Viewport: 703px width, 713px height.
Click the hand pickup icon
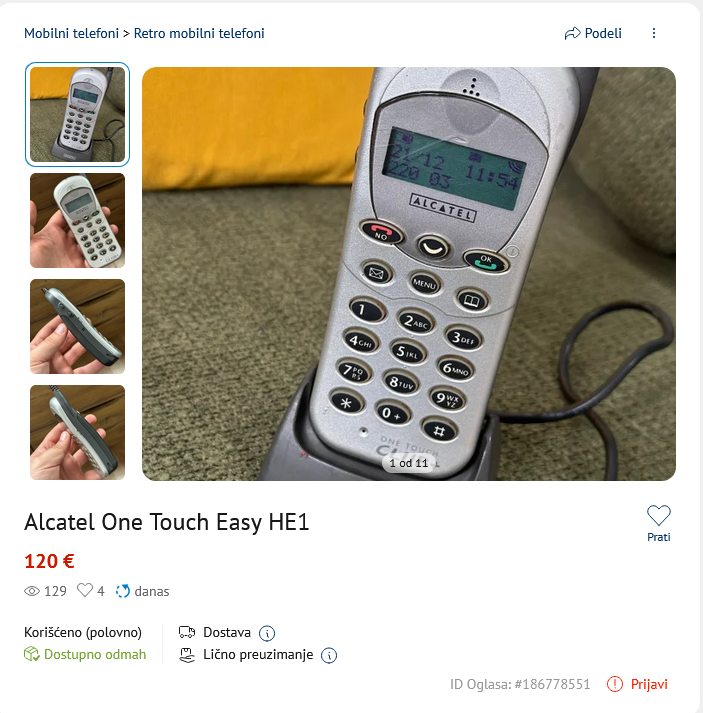[x=187, y=655]
